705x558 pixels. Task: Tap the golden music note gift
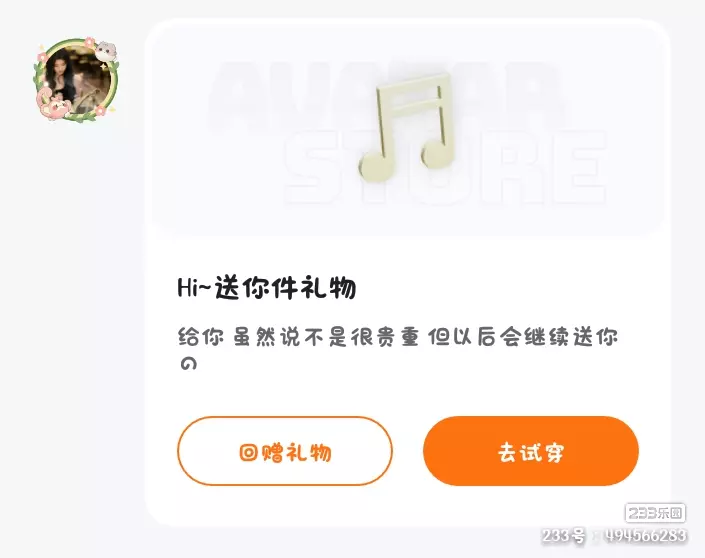click(407, 127)
